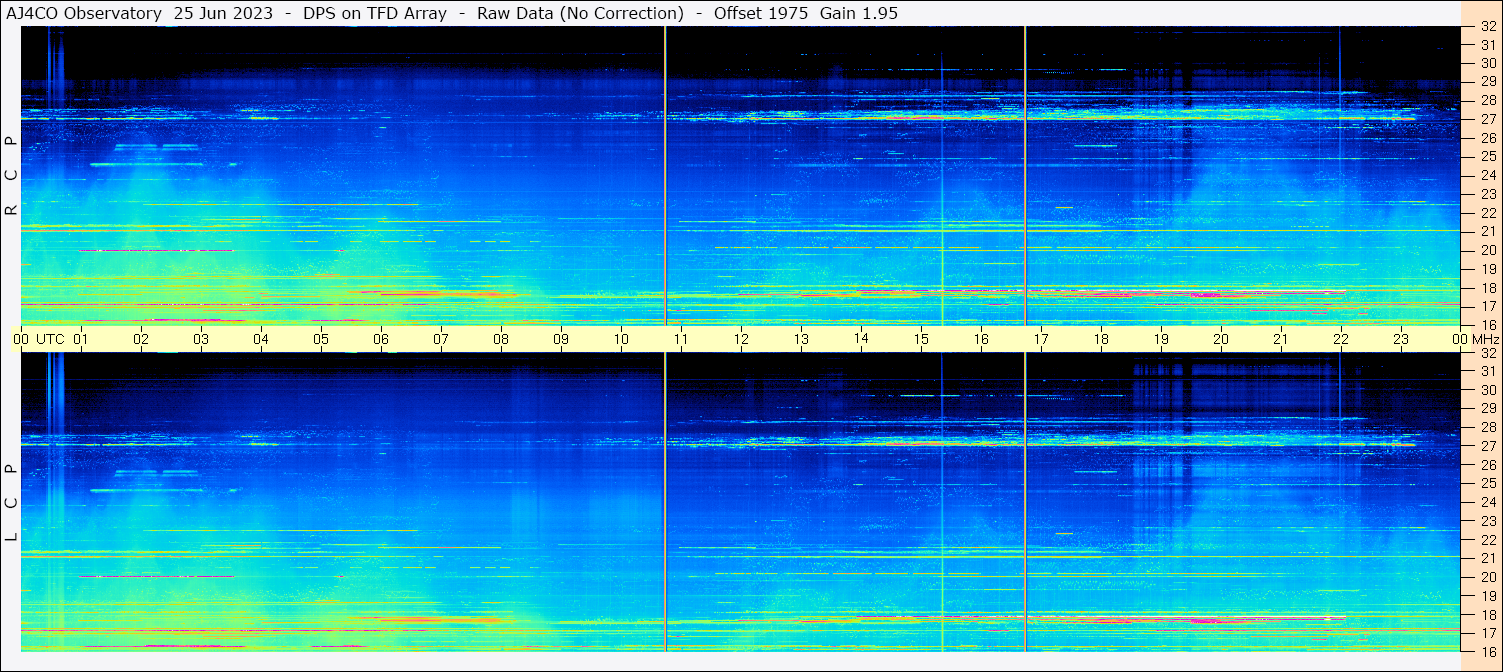
Task: Click the "02" hour tick on time axis
Action: coord(141,339)
